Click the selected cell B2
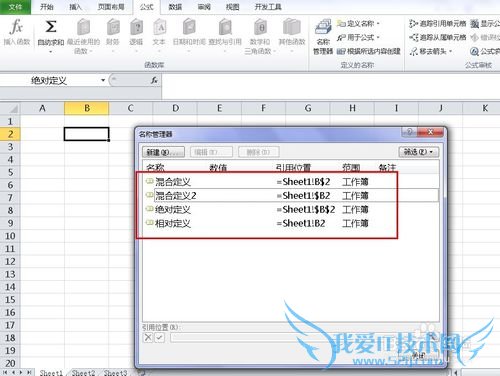The height and width of the screenshot is (376, 500). (x=87, y=134)
